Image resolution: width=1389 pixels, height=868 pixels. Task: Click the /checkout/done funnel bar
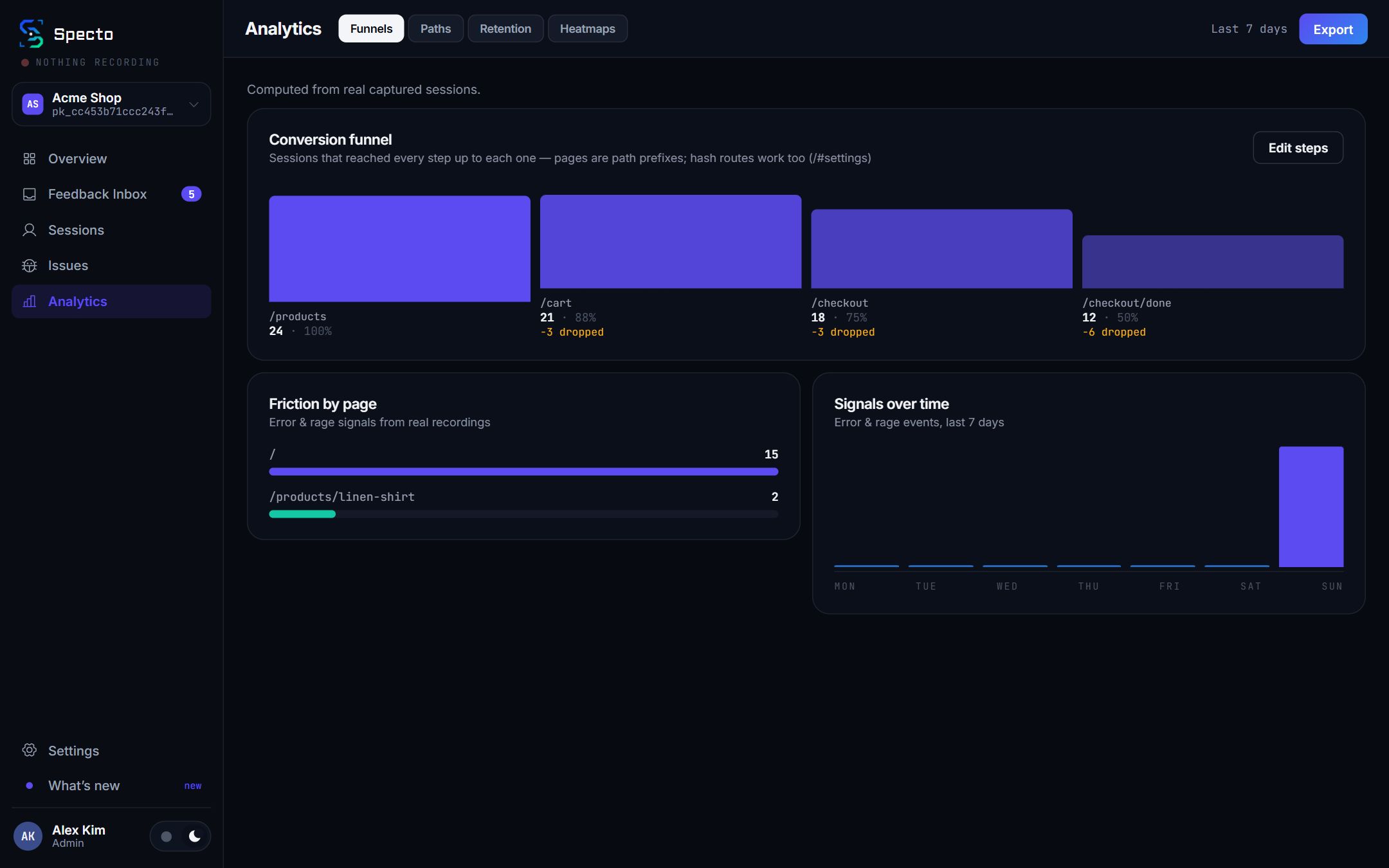click(1213, 262)
